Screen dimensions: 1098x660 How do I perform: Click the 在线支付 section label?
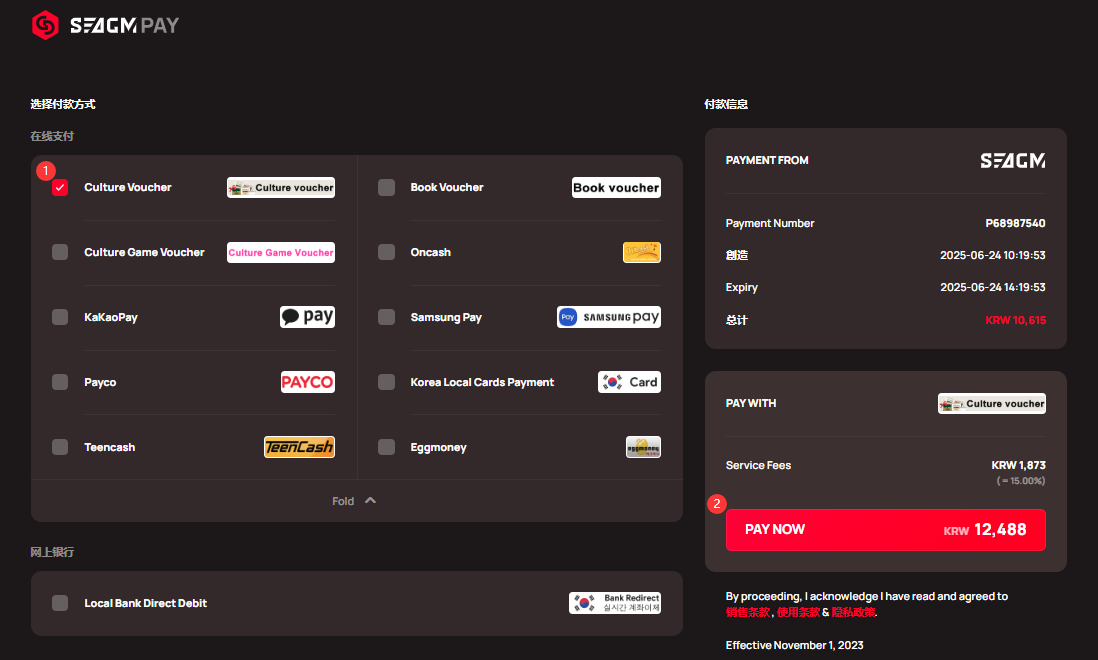[x=52, y=136]
